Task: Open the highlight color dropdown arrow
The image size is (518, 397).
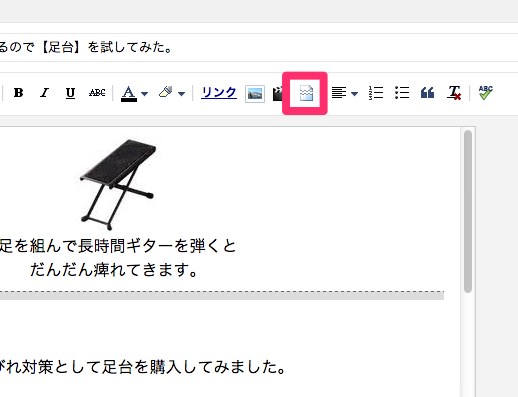Action: point(181,94)
